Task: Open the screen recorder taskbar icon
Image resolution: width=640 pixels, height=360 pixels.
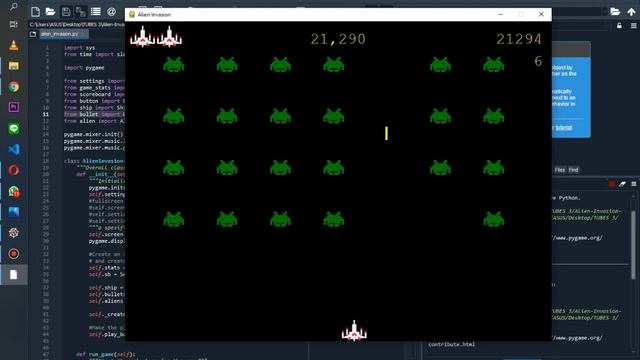Action: [x=13, y=254]
